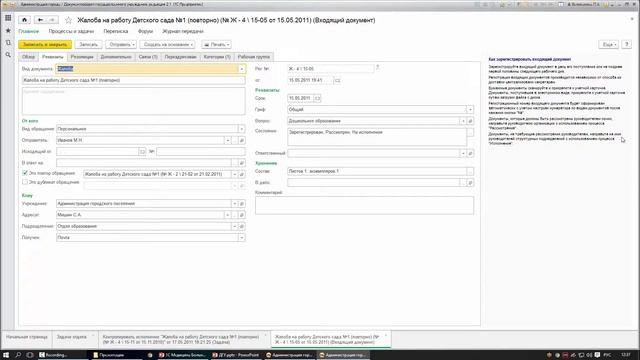The image size is (640, 360).
Task: Open the sections grid menu icon
Action: tap(8, 18)
